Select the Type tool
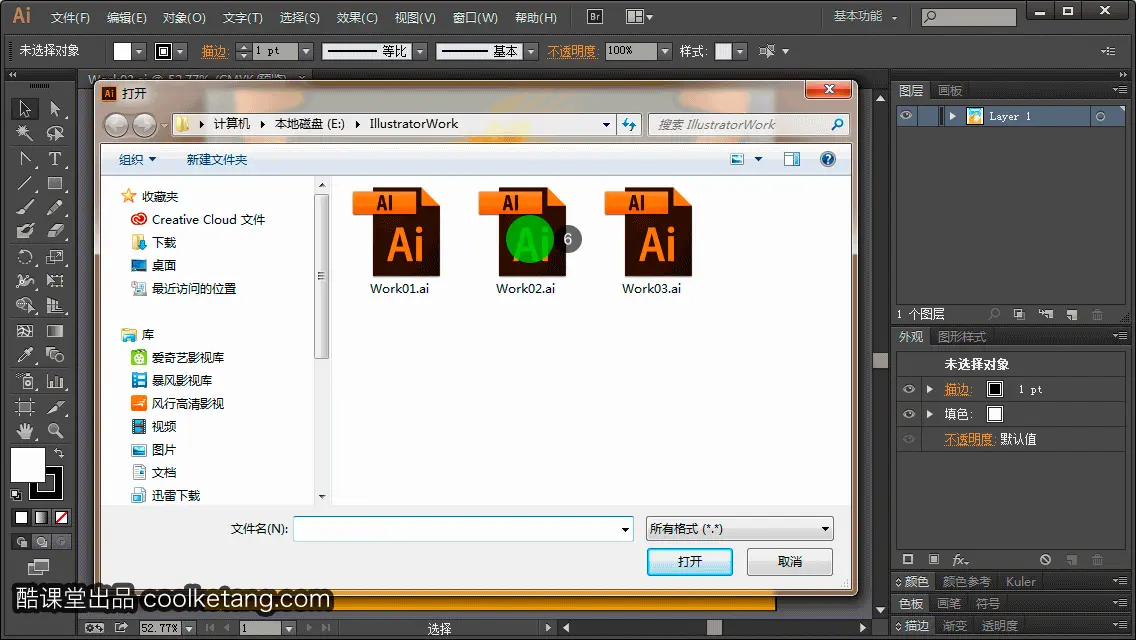Image resolution: width=1136 pixels, height=640 pixels. coord(55,158)
